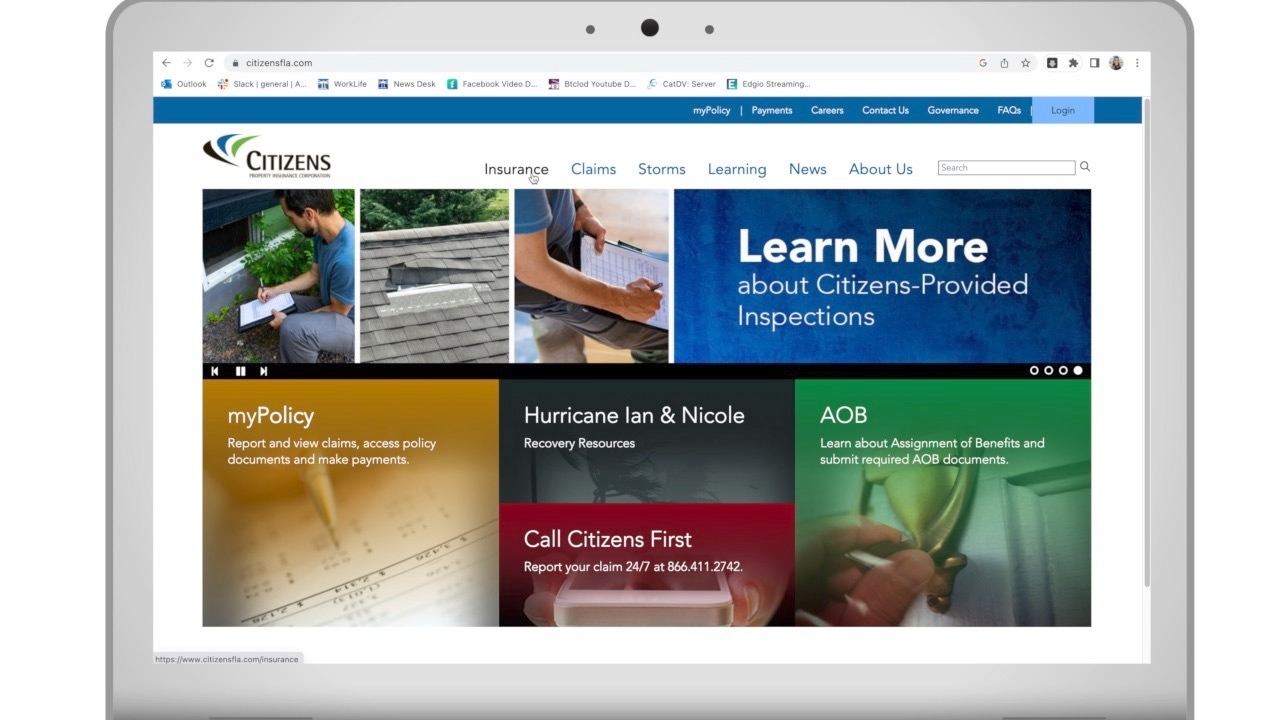
Task: Skip to the next slide
Action: coord(264,371)
